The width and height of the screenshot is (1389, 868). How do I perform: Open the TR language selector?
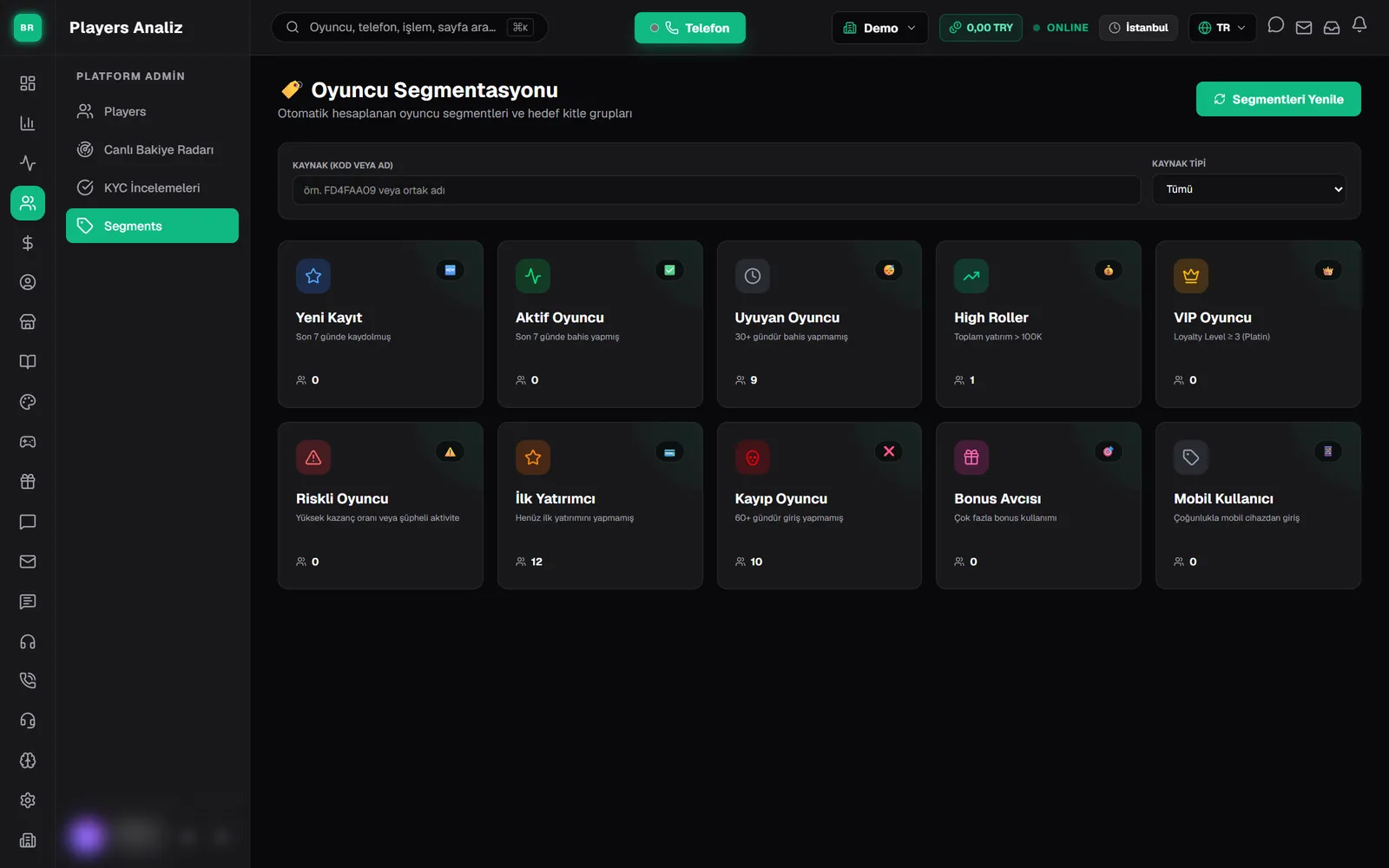pyautogui.click(x=1221, y=28)
